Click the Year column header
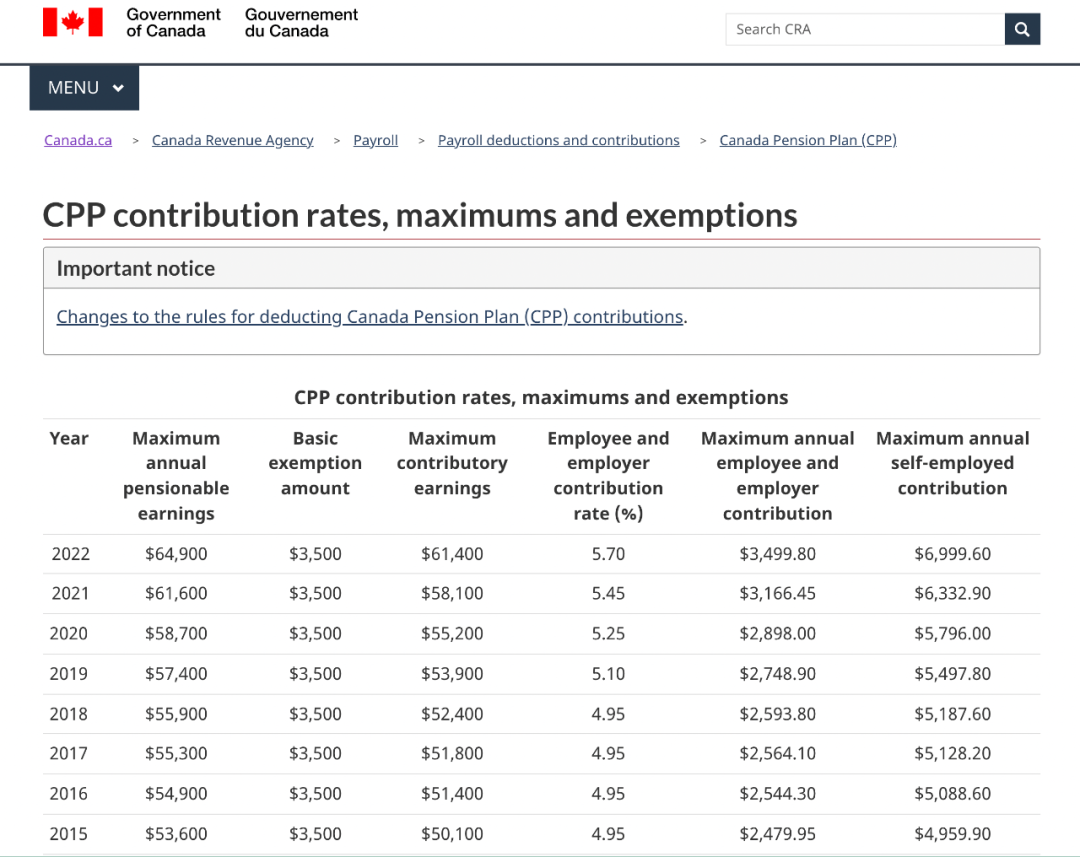 [x=69, y=438]
